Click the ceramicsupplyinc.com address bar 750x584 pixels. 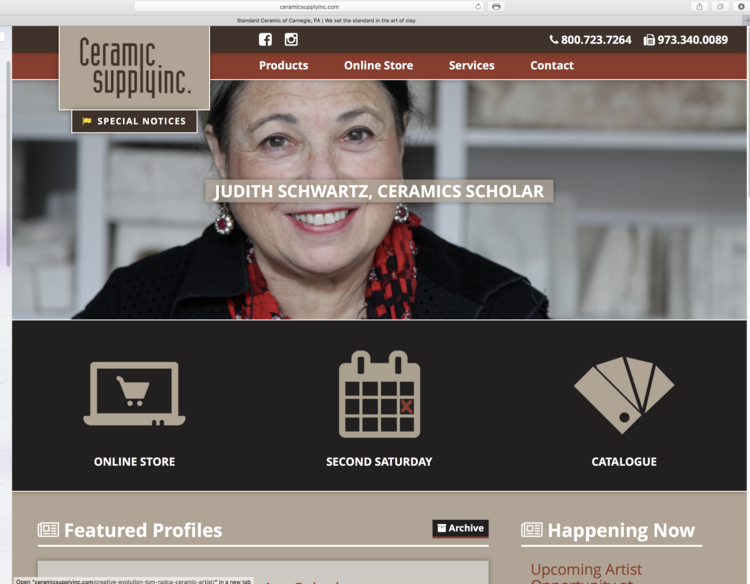(x=309, y=7)
